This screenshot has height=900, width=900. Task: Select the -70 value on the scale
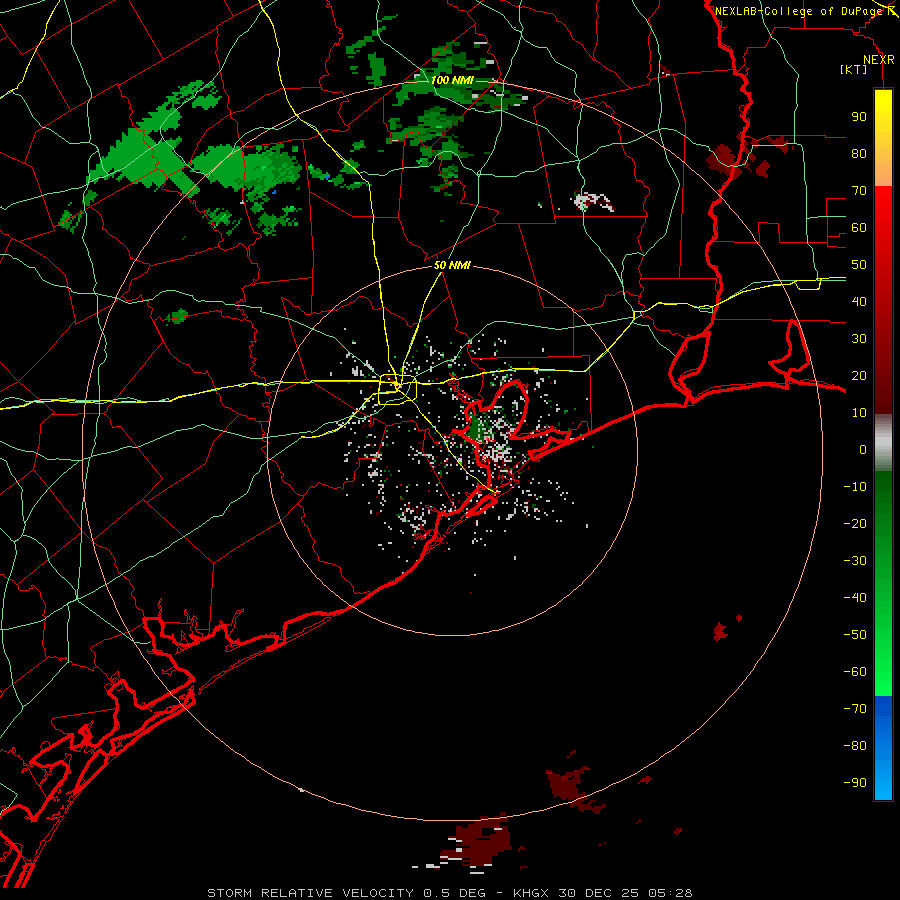(x=855, y=709)
